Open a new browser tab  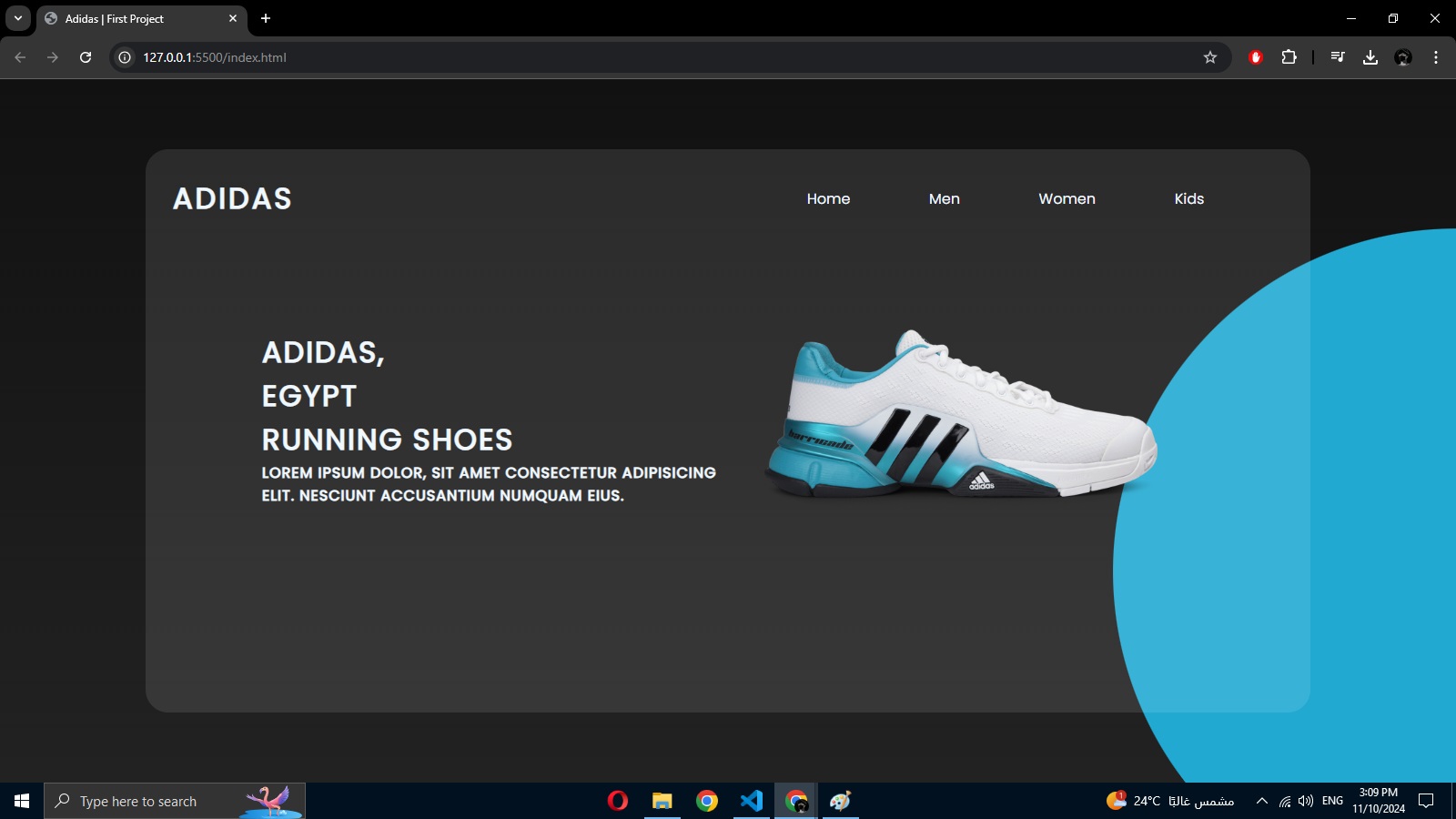coord(266,18)
